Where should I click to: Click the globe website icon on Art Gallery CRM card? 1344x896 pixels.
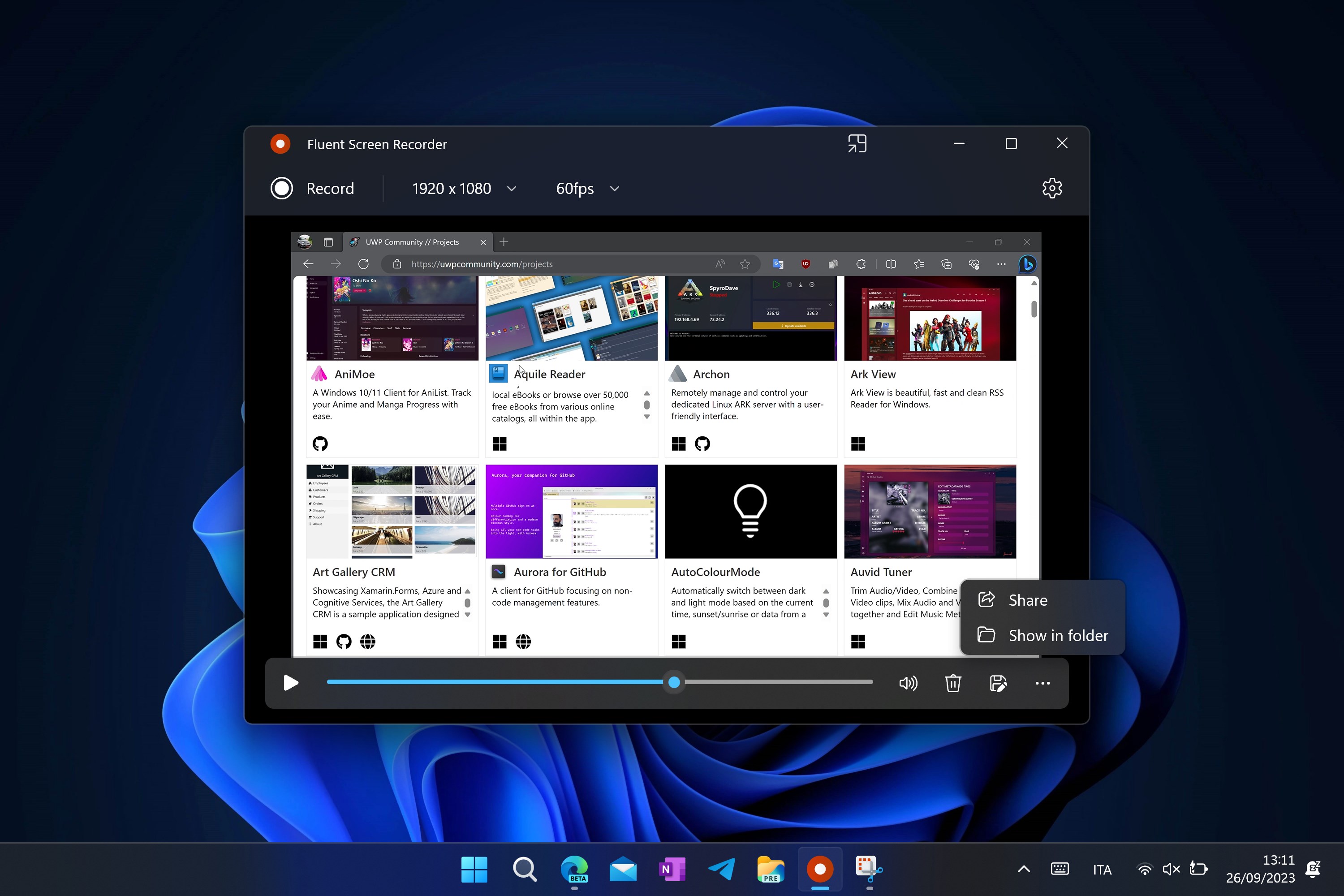coord(367,642)
